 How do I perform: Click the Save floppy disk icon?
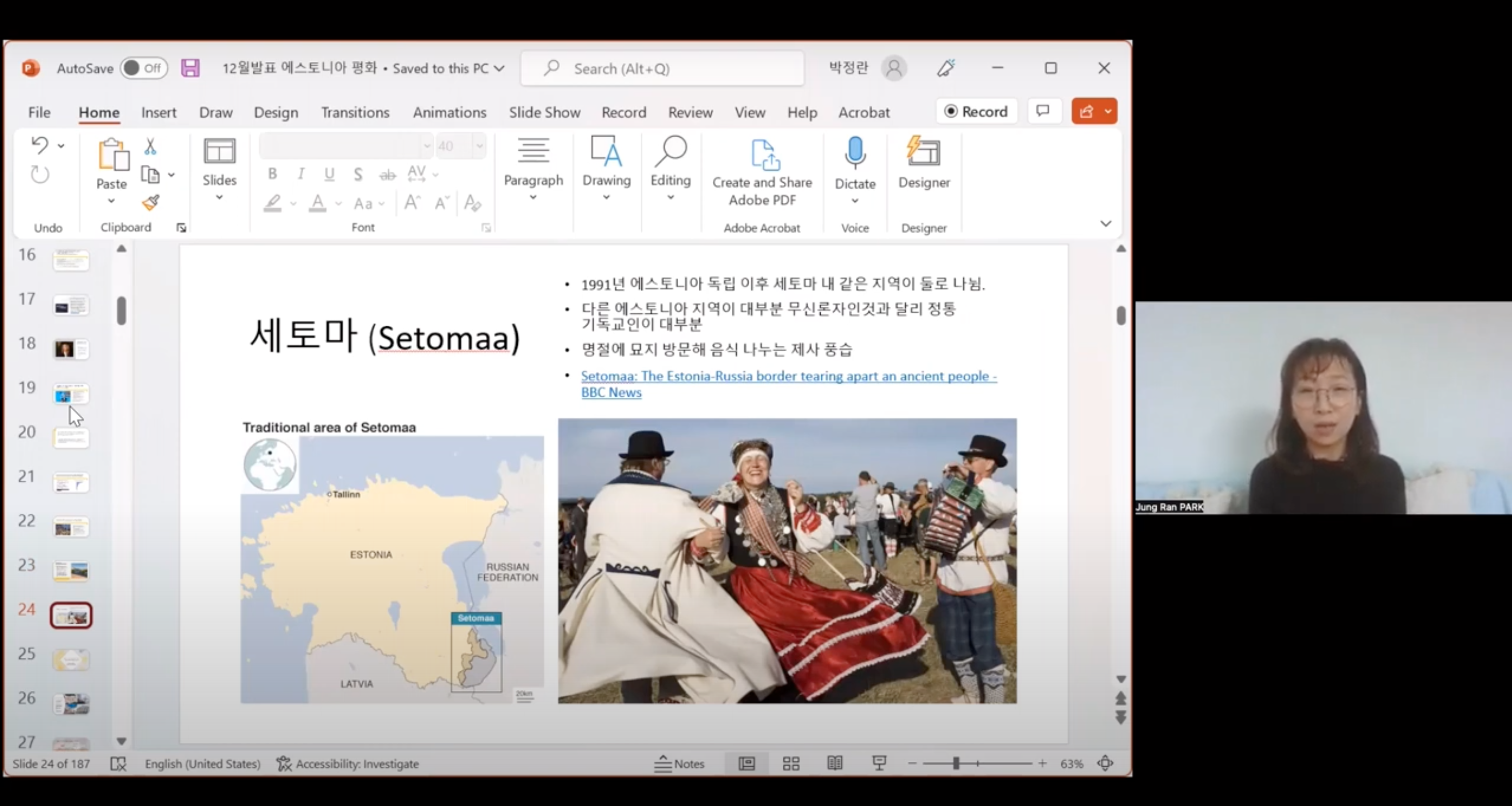click(x=190, y=68)
